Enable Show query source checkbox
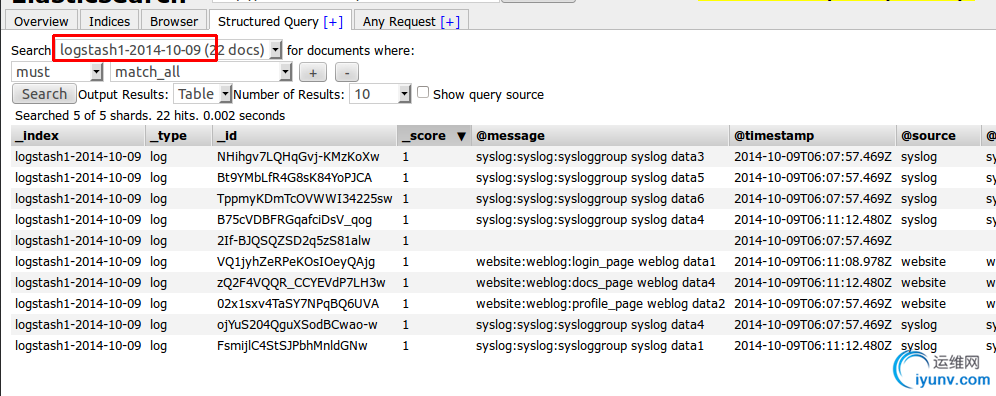Screen dimensions: 996x396 [423, 93]
